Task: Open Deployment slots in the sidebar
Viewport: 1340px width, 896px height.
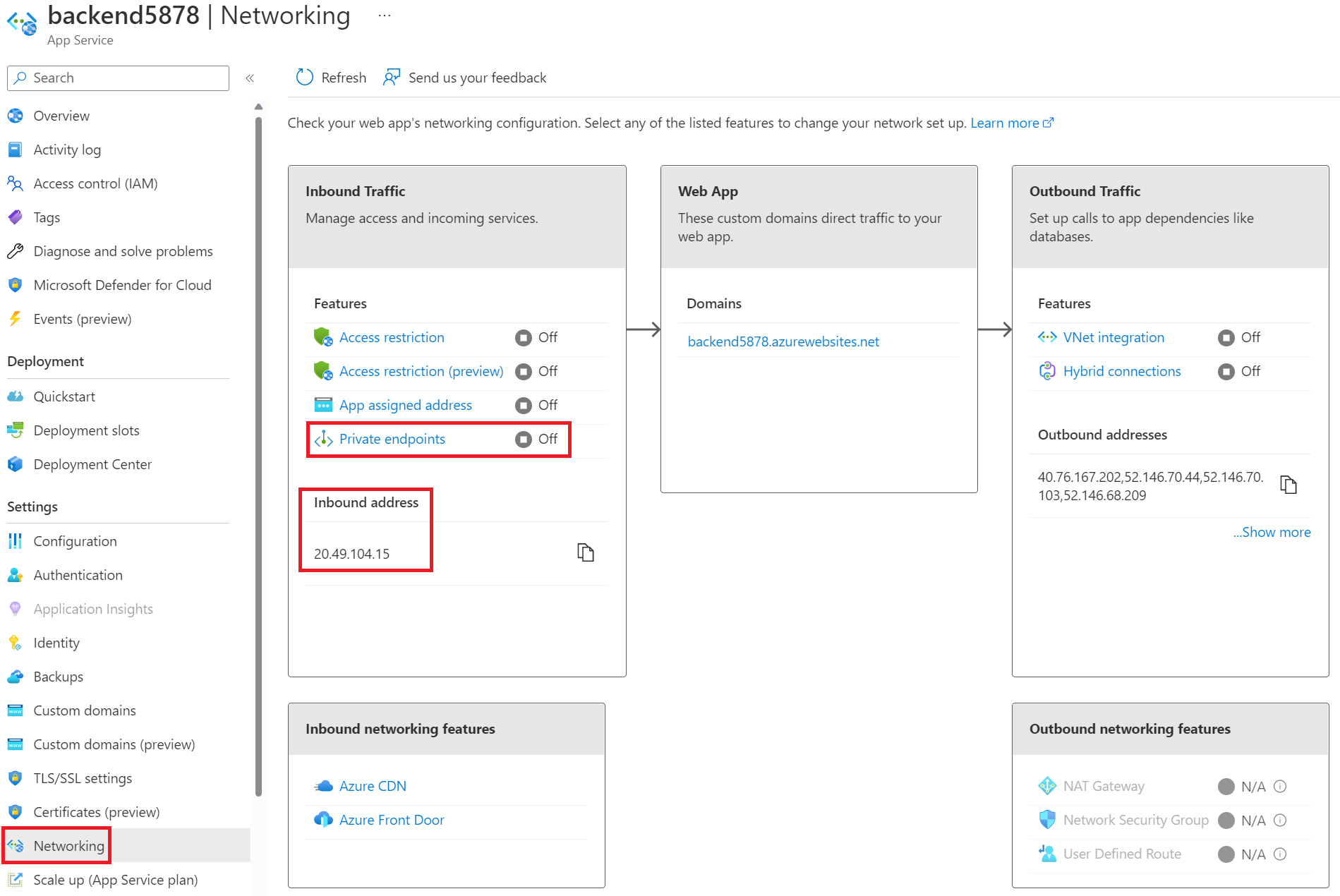Action: point(86,430)
